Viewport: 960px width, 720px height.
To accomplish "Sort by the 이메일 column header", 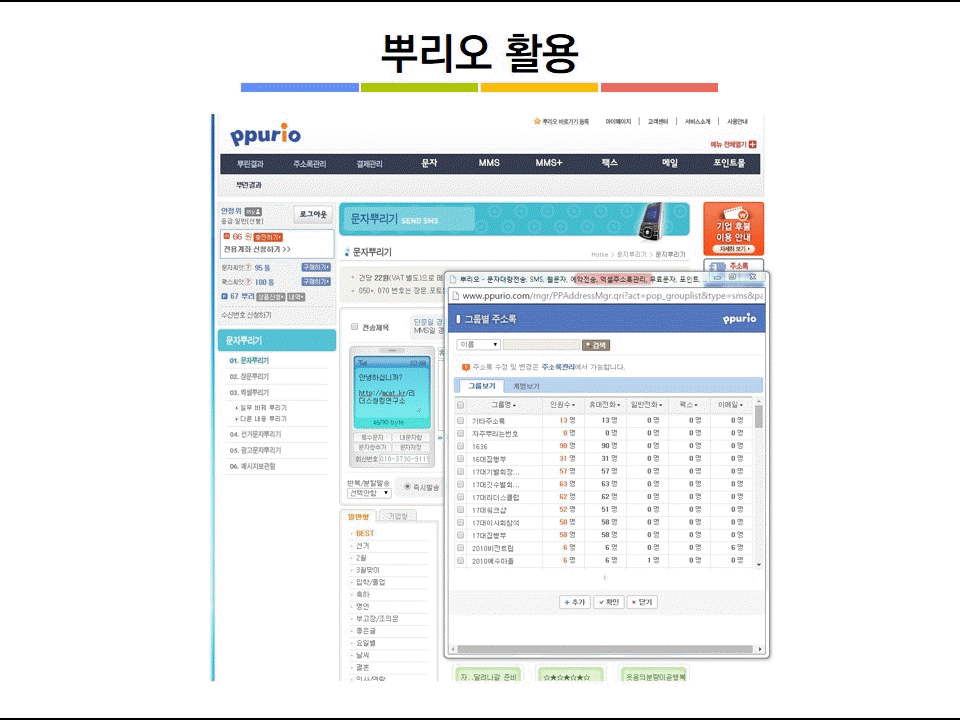I will click(x=730, y=405).
